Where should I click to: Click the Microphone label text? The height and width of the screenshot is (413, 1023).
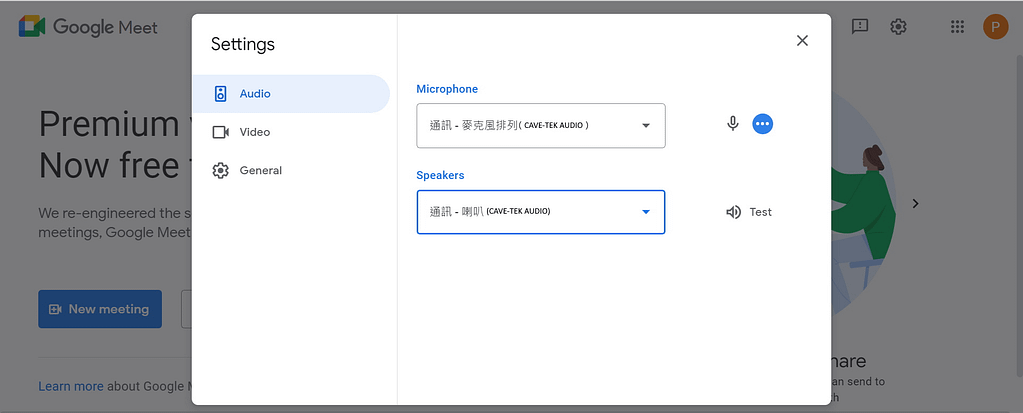tap(447, 89)
